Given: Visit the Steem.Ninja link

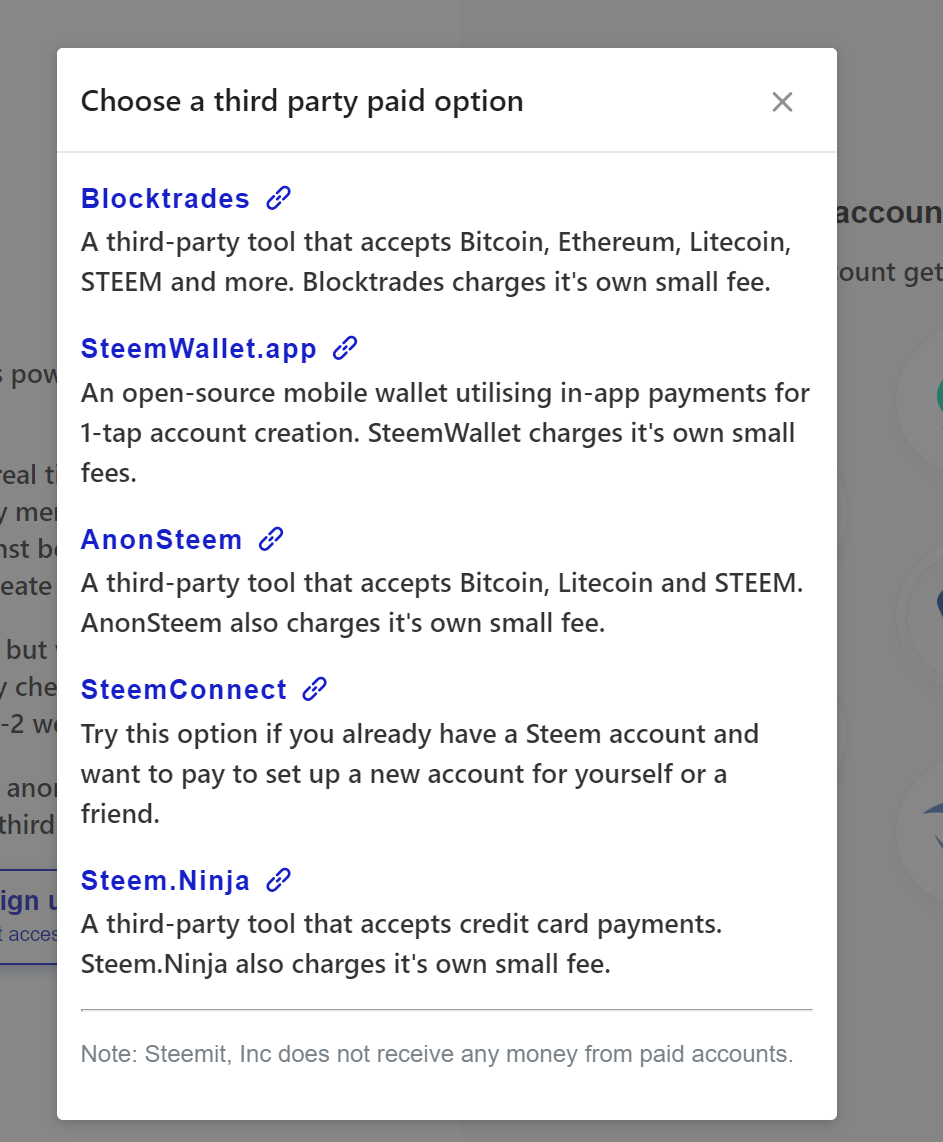Looking at the screenshot, I should click(x=165, y=881).
